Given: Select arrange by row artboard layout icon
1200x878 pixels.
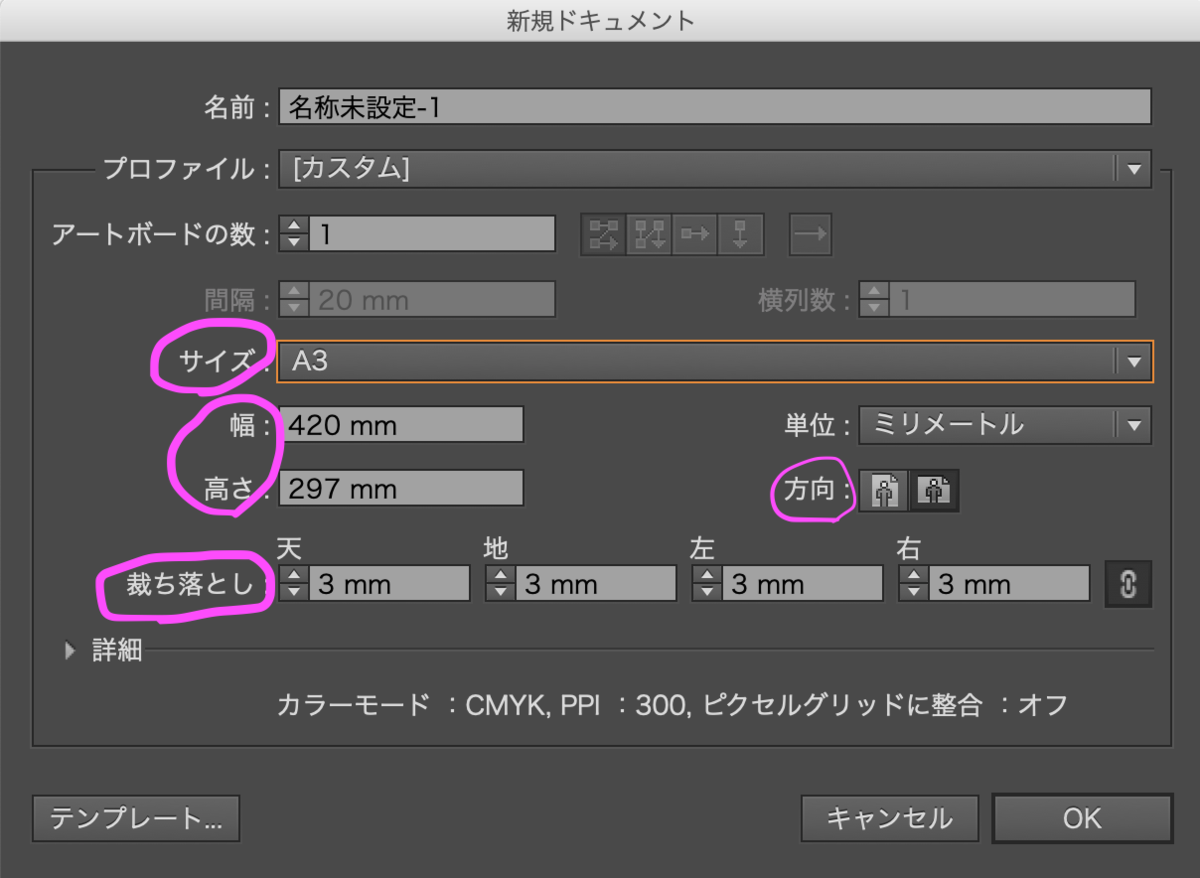Looking at the screenshot, I should (x=695, y=235).
